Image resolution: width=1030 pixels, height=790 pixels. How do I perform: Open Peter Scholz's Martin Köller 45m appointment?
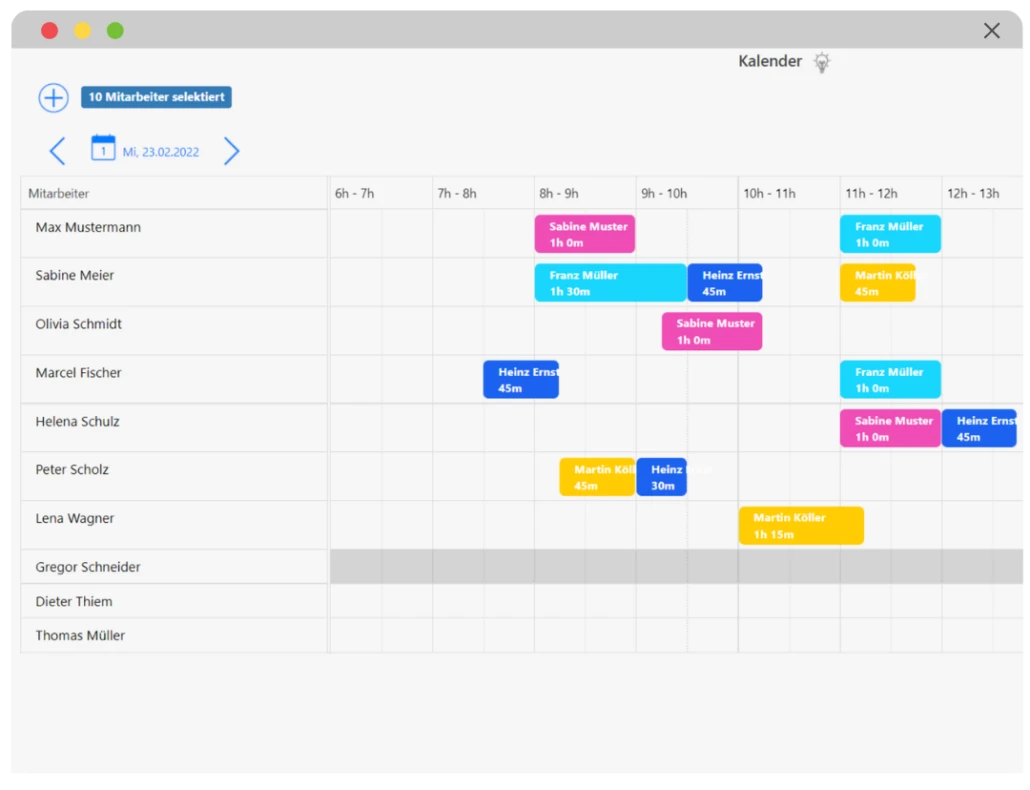(x=597, y=477)
